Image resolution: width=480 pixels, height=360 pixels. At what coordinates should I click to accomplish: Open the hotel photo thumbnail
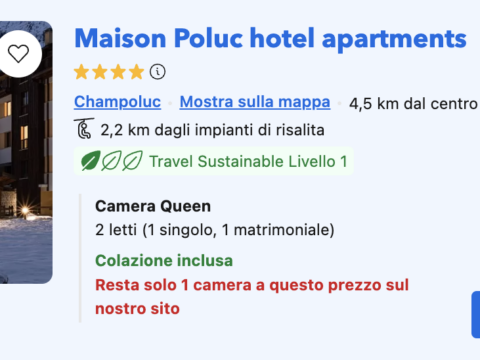(x=26, y=152)
